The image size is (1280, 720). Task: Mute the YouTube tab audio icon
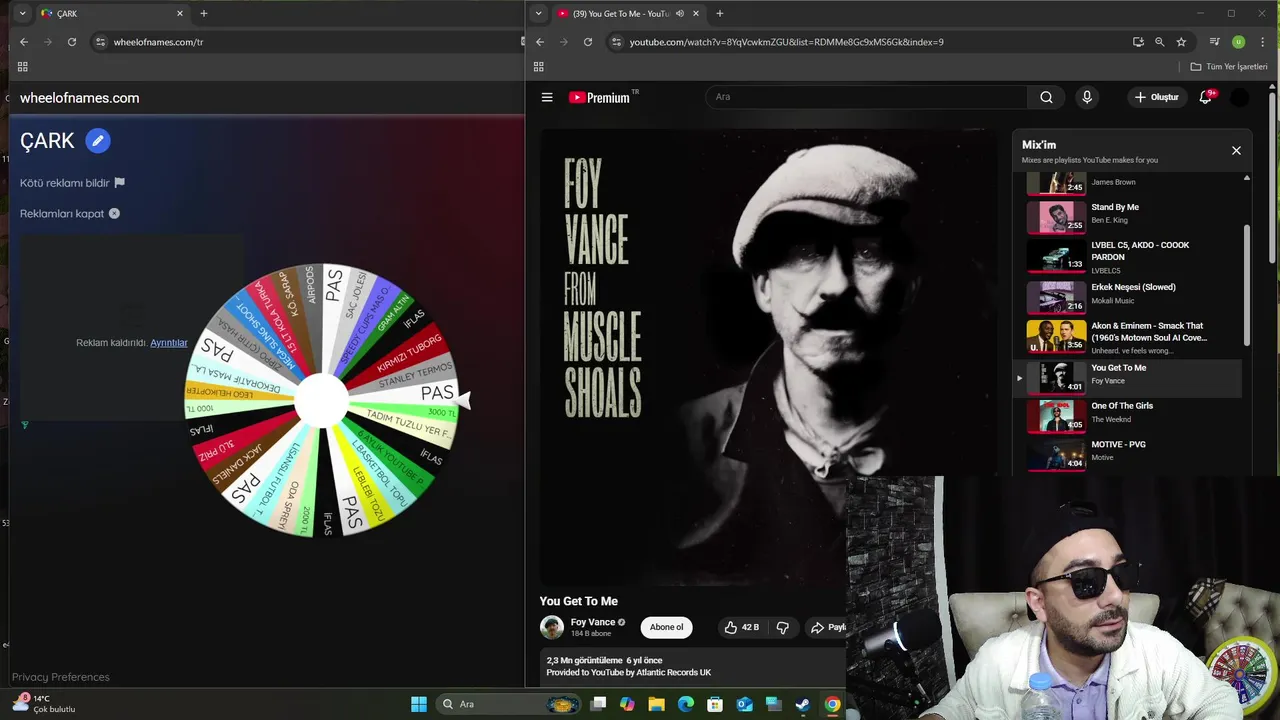coord(680,13)
